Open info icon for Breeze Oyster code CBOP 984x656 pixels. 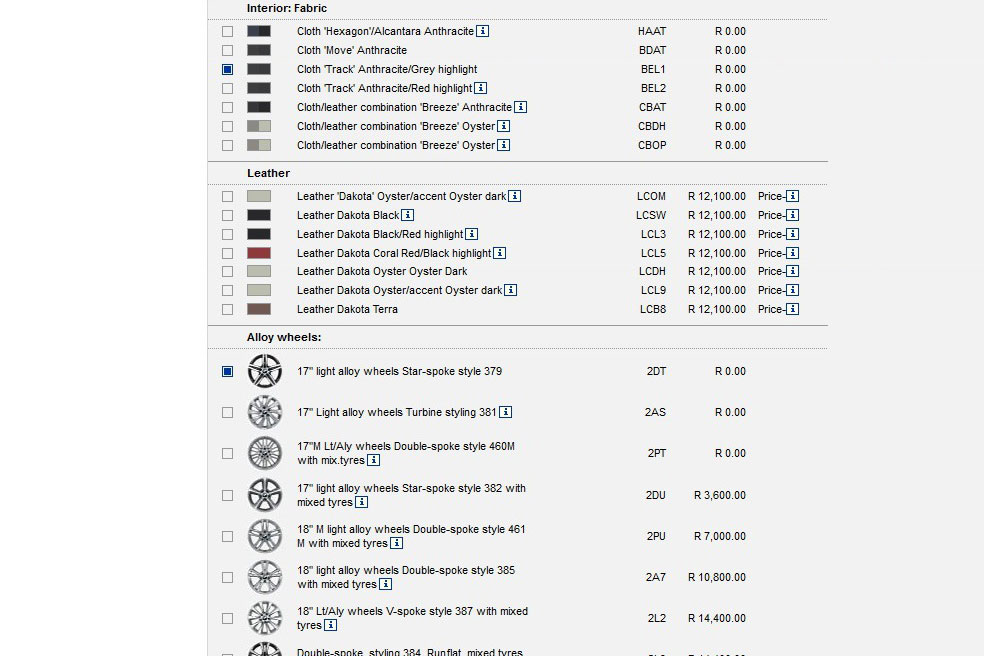coord(504,145)
